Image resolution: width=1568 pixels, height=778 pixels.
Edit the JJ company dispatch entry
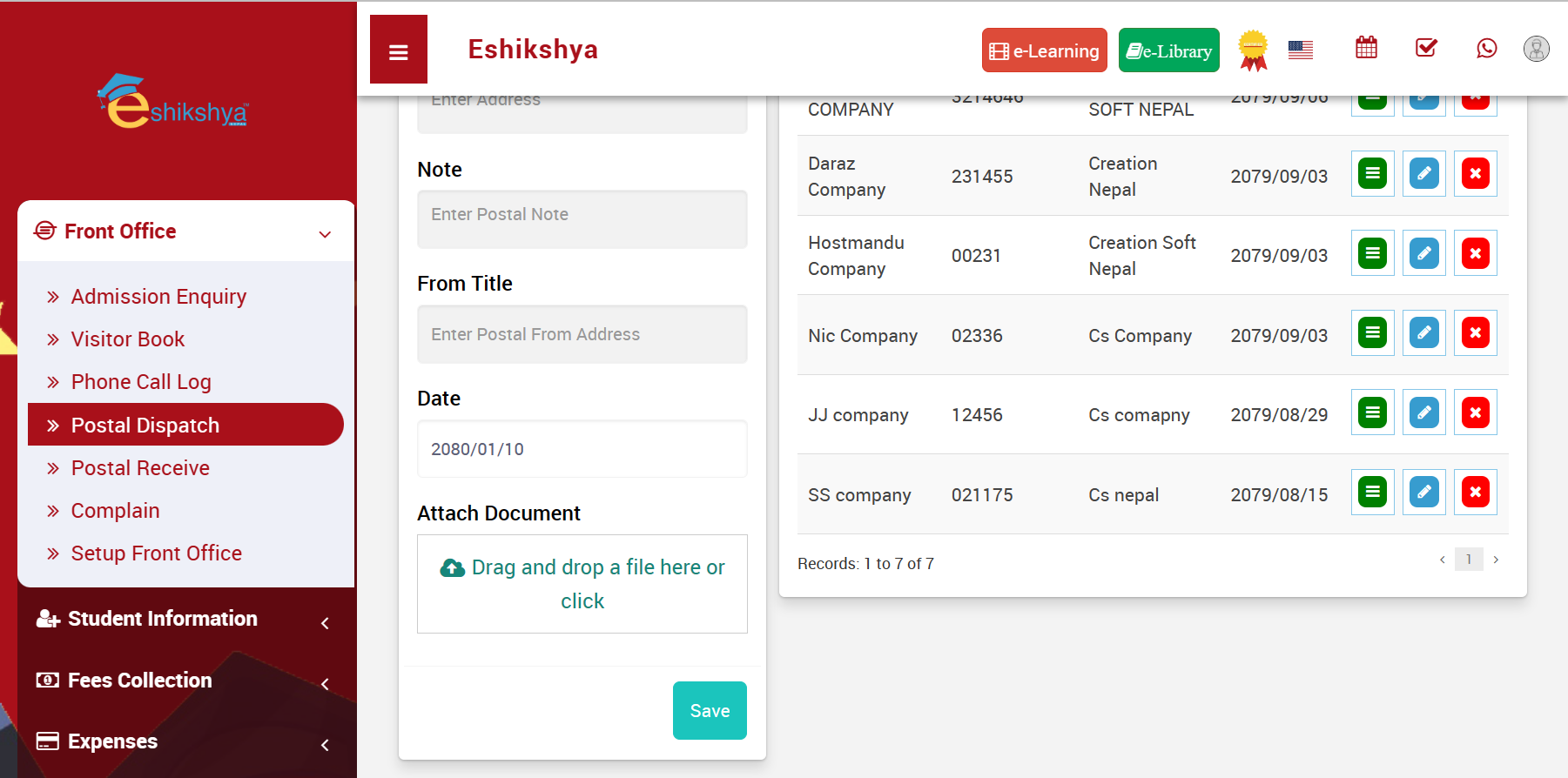click(x=1423, y=412)
